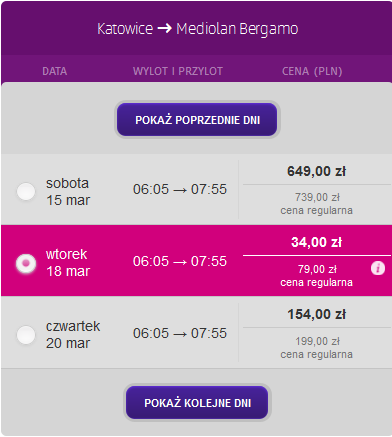The image size is (392, 437).
Task: Select the sobota 15 mar radio button
Action: click(x=26, y=191)
